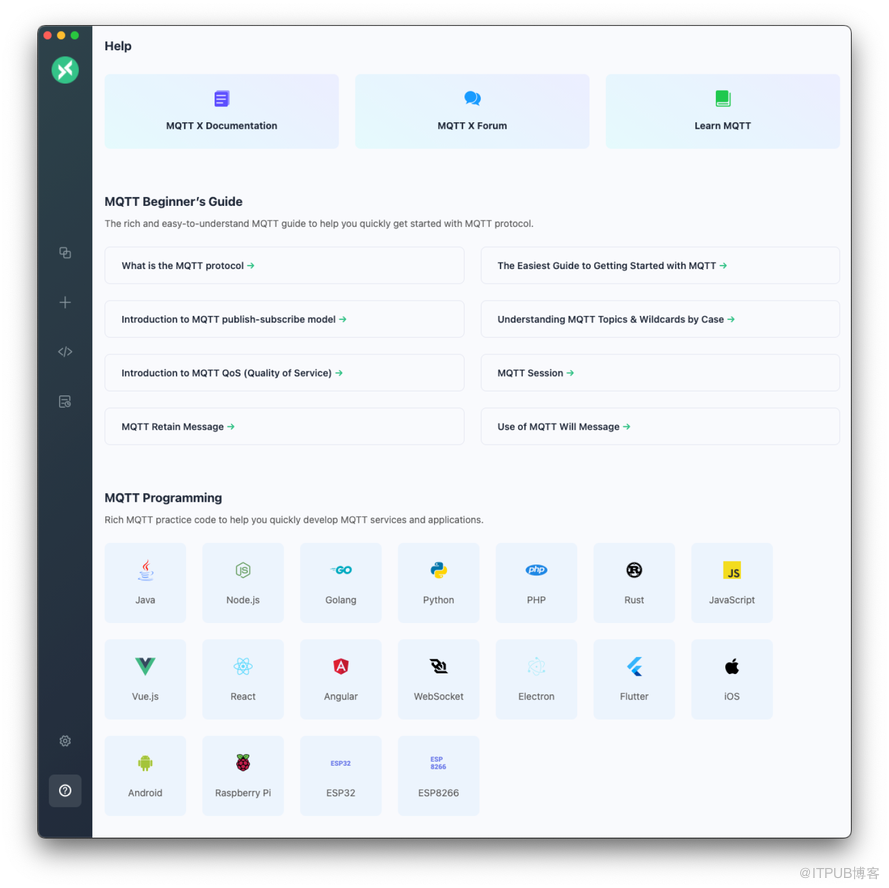Select the Python programming tile
The height and width of the screenshot is (888, 889).
point(438,583)
